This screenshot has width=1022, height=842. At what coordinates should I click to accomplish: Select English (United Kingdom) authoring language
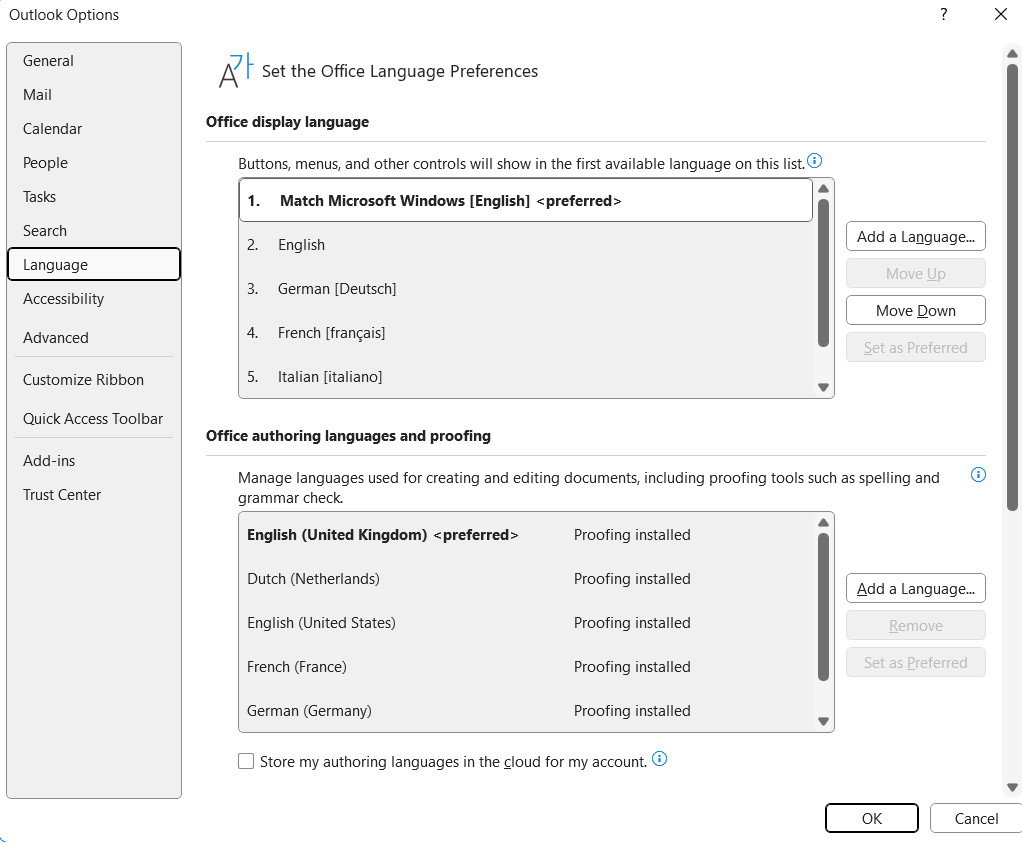pyautogui.click(x=525, y=534)
